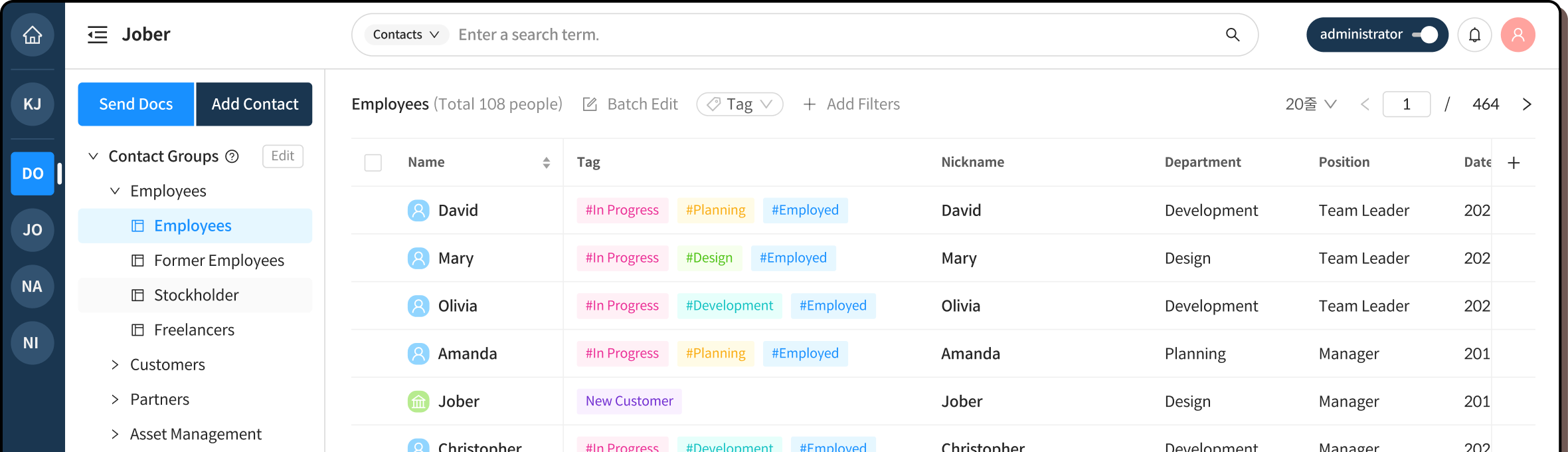The image size is (1568, 452).
Task: Open notifications bell icon
Action: [x=1474, y=35]
